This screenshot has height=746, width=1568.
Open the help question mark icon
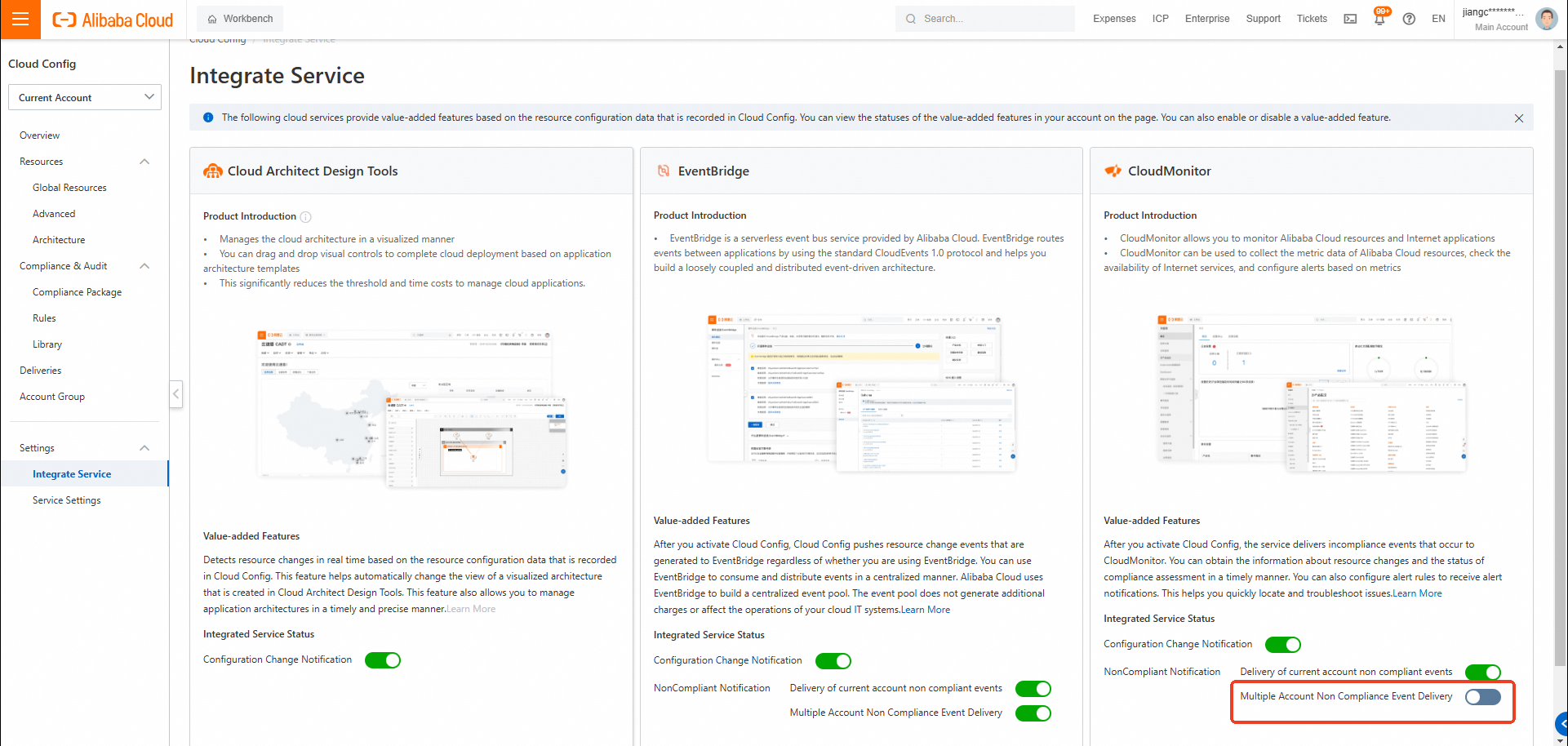[1409, 19]
